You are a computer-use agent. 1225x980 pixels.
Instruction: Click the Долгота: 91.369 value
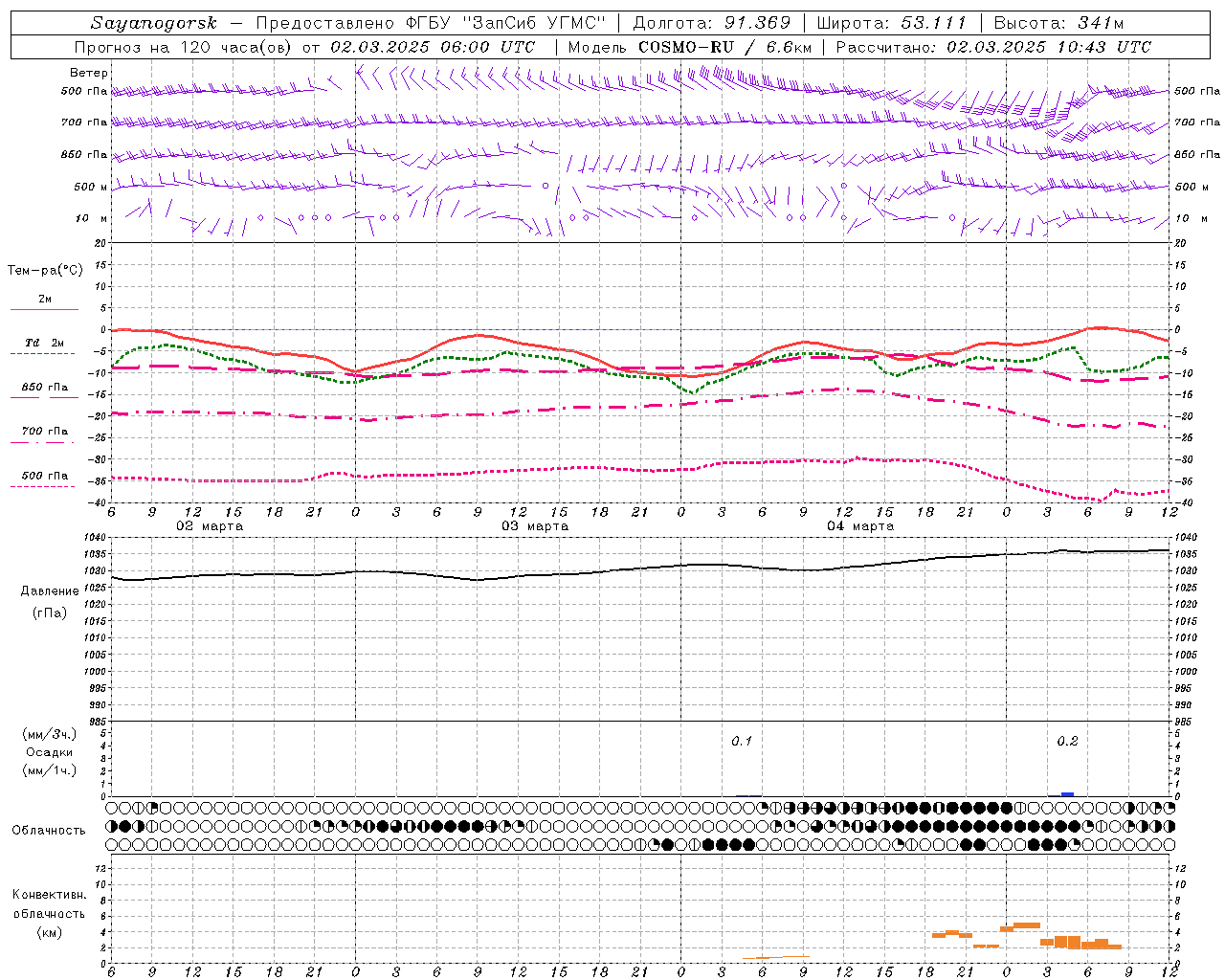pos(712,23)
